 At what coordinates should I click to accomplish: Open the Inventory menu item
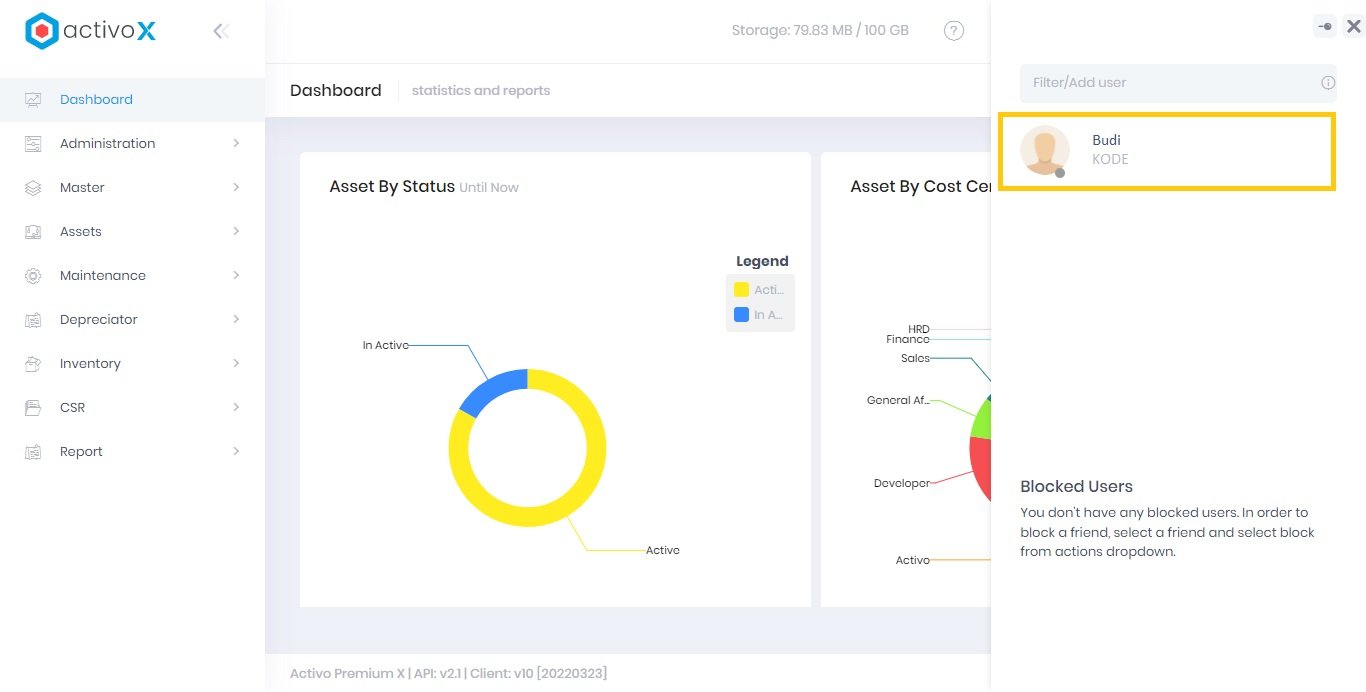(x=90, y=364)
